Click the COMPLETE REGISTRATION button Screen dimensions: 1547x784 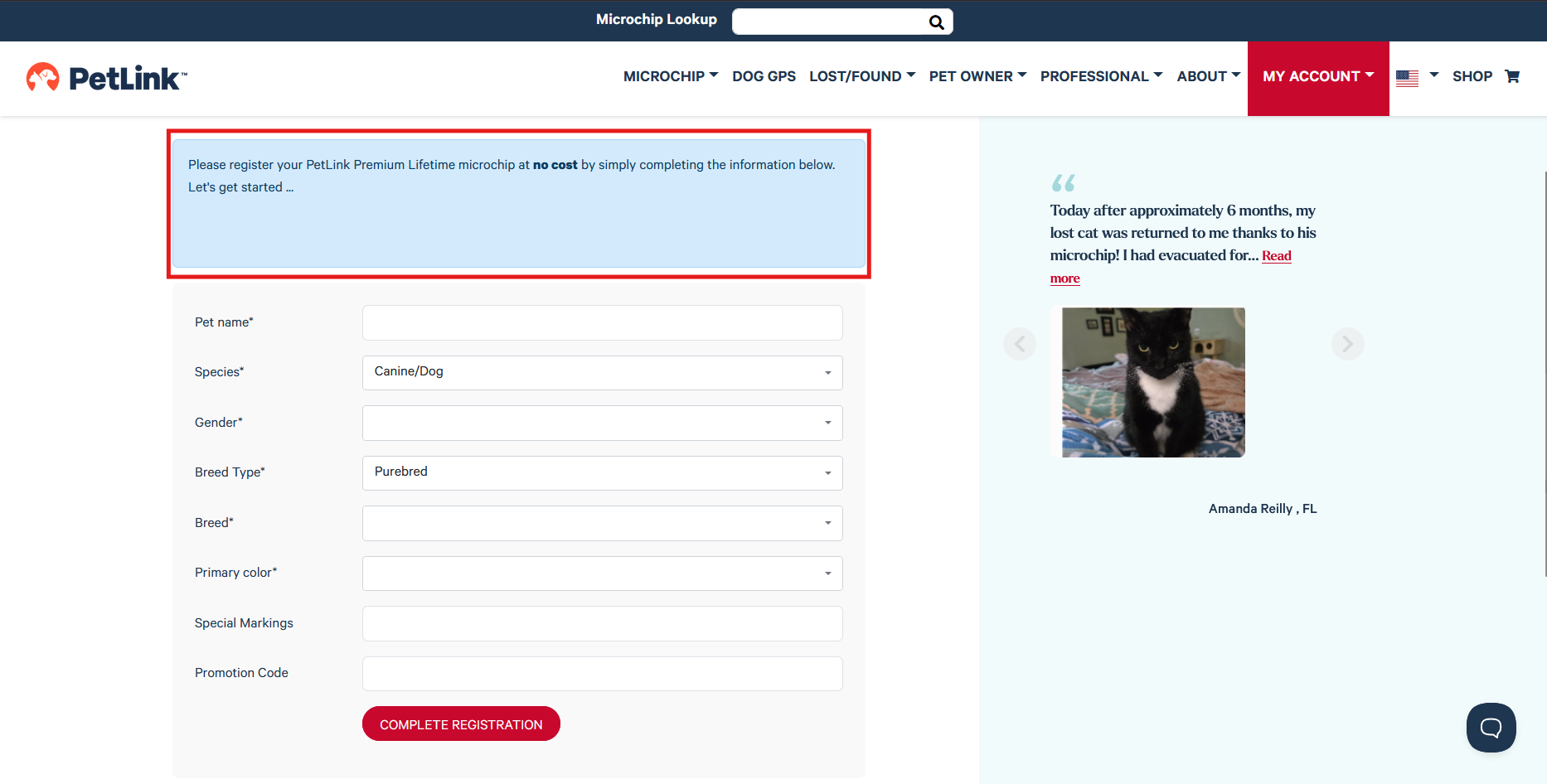pyautogui.click(x=461, y=724)
